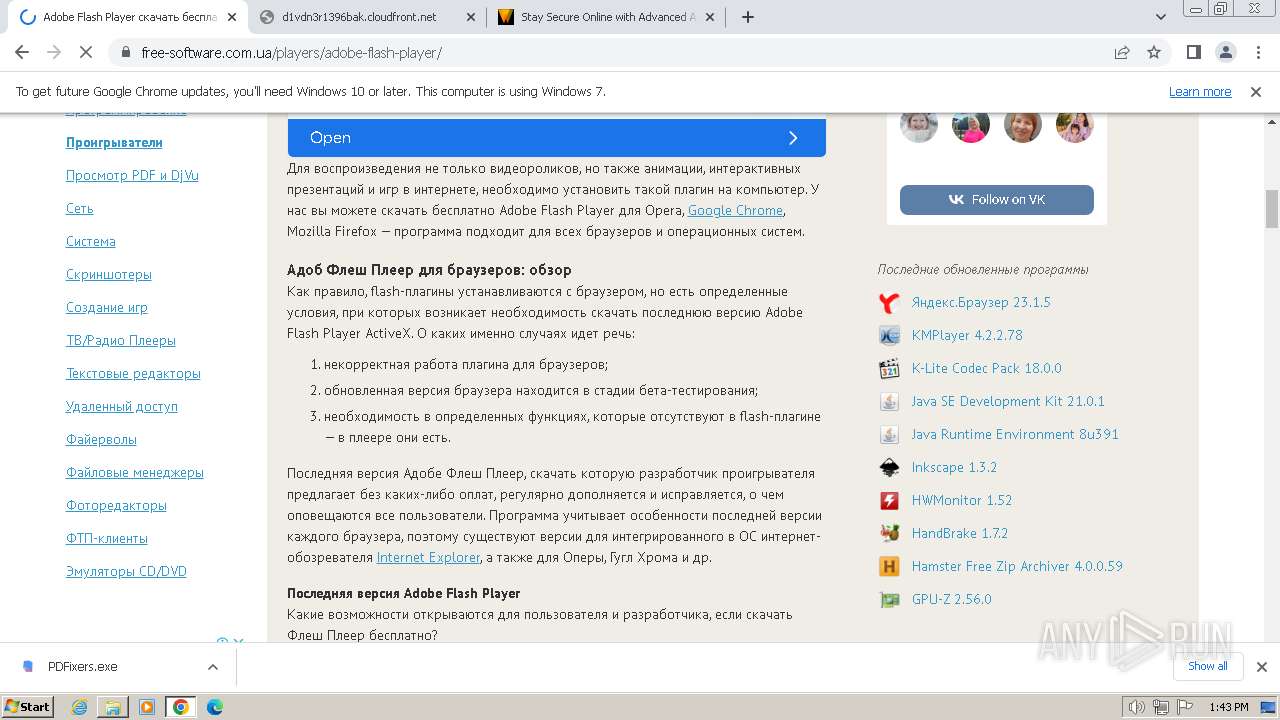Click page vertical scrollbar thumb
The image size is (1280, 720).
1272,208
